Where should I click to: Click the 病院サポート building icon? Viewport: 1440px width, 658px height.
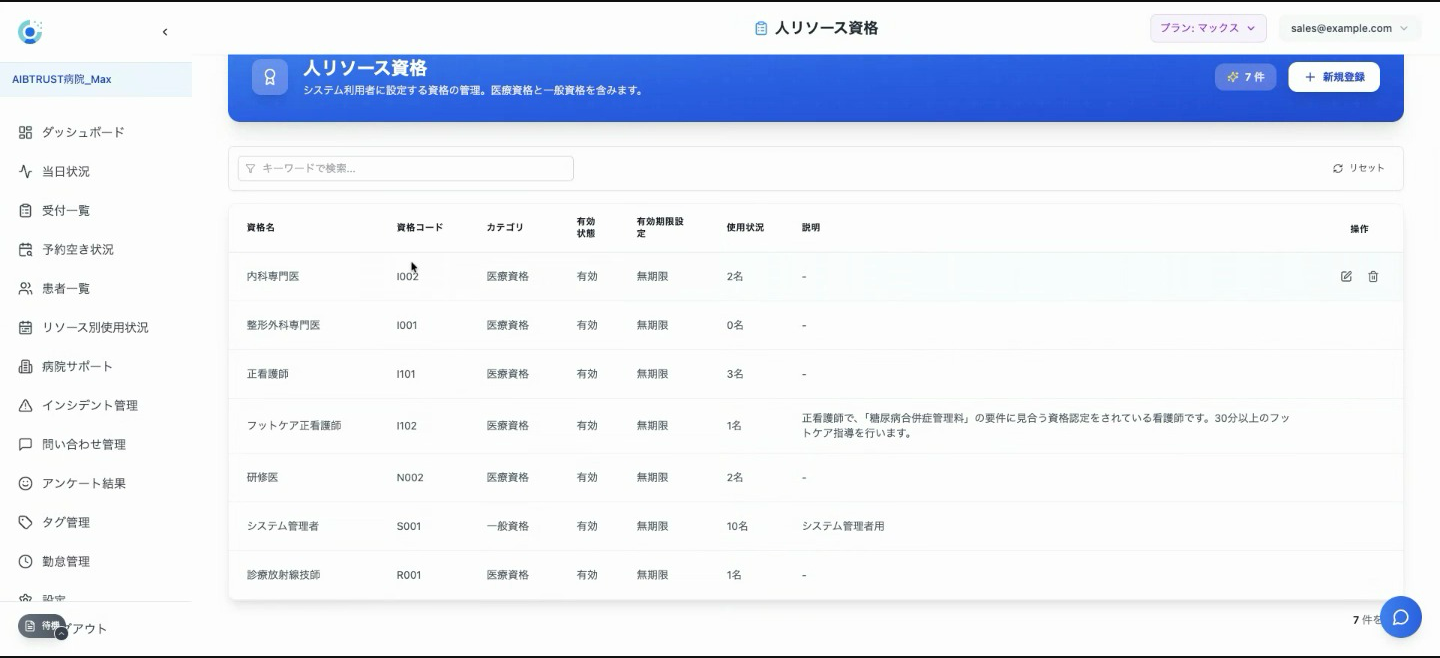pyautogui.click(x=26, y=366)
